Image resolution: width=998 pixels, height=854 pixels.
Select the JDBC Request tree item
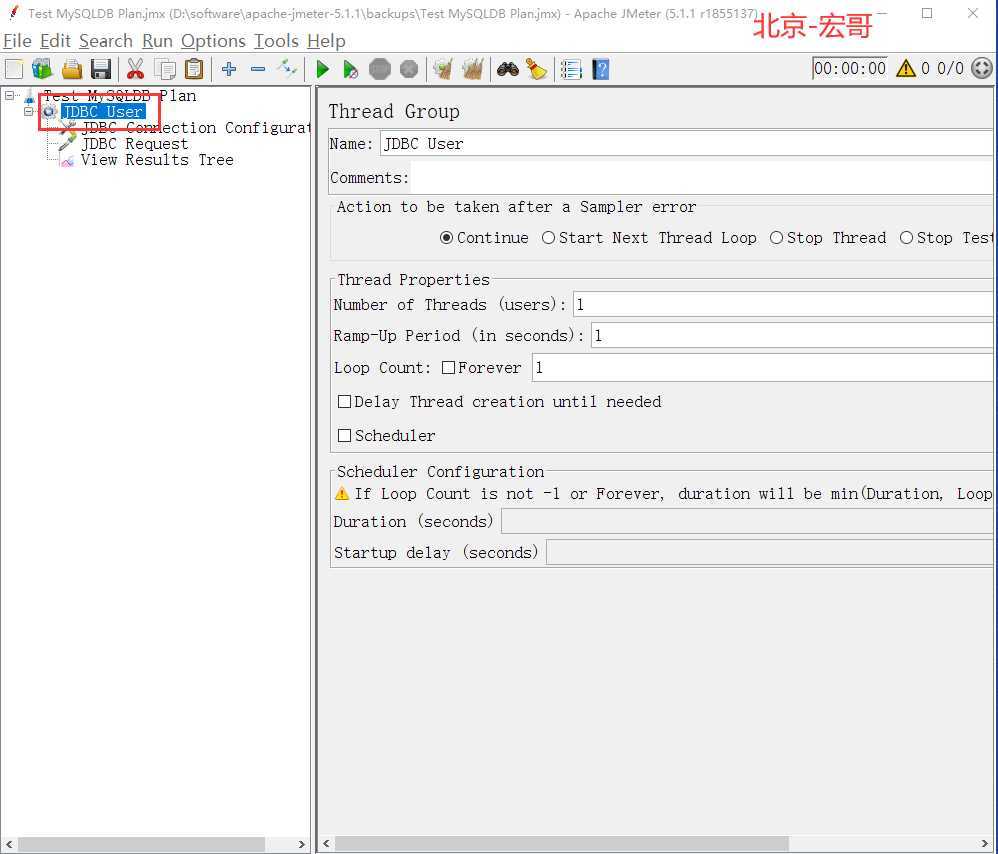tap(135, 144)
